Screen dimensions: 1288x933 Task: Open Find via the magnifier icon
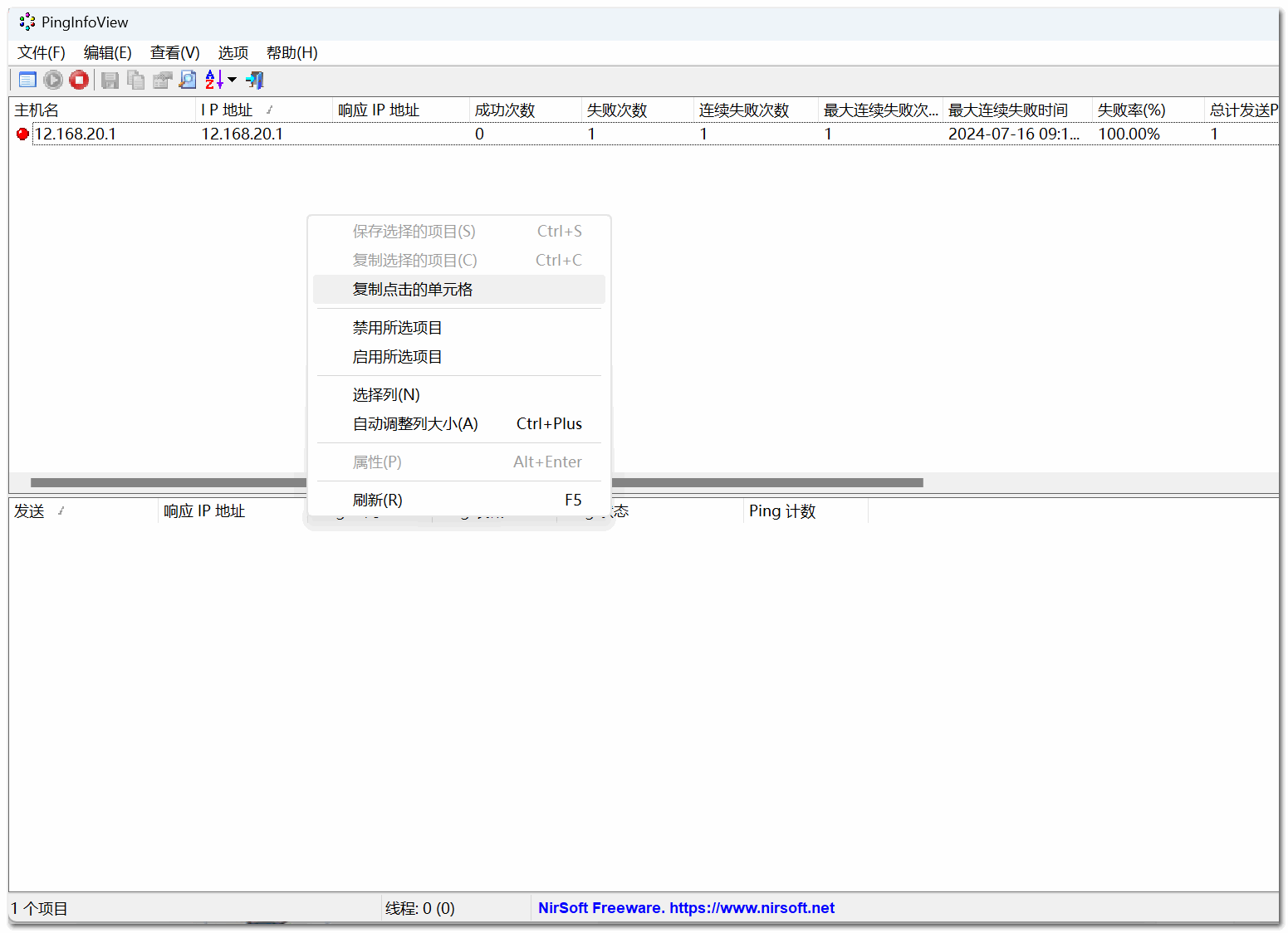tap(188, 80)
